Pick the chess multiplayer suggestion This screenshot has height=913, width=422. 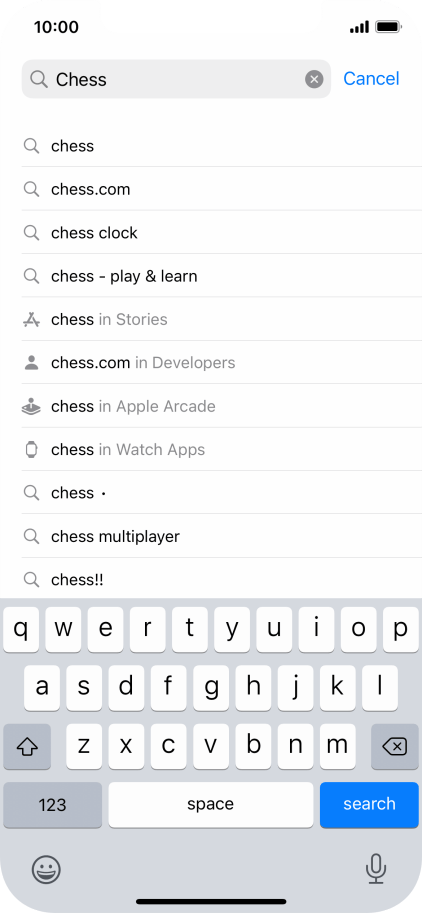222,536
